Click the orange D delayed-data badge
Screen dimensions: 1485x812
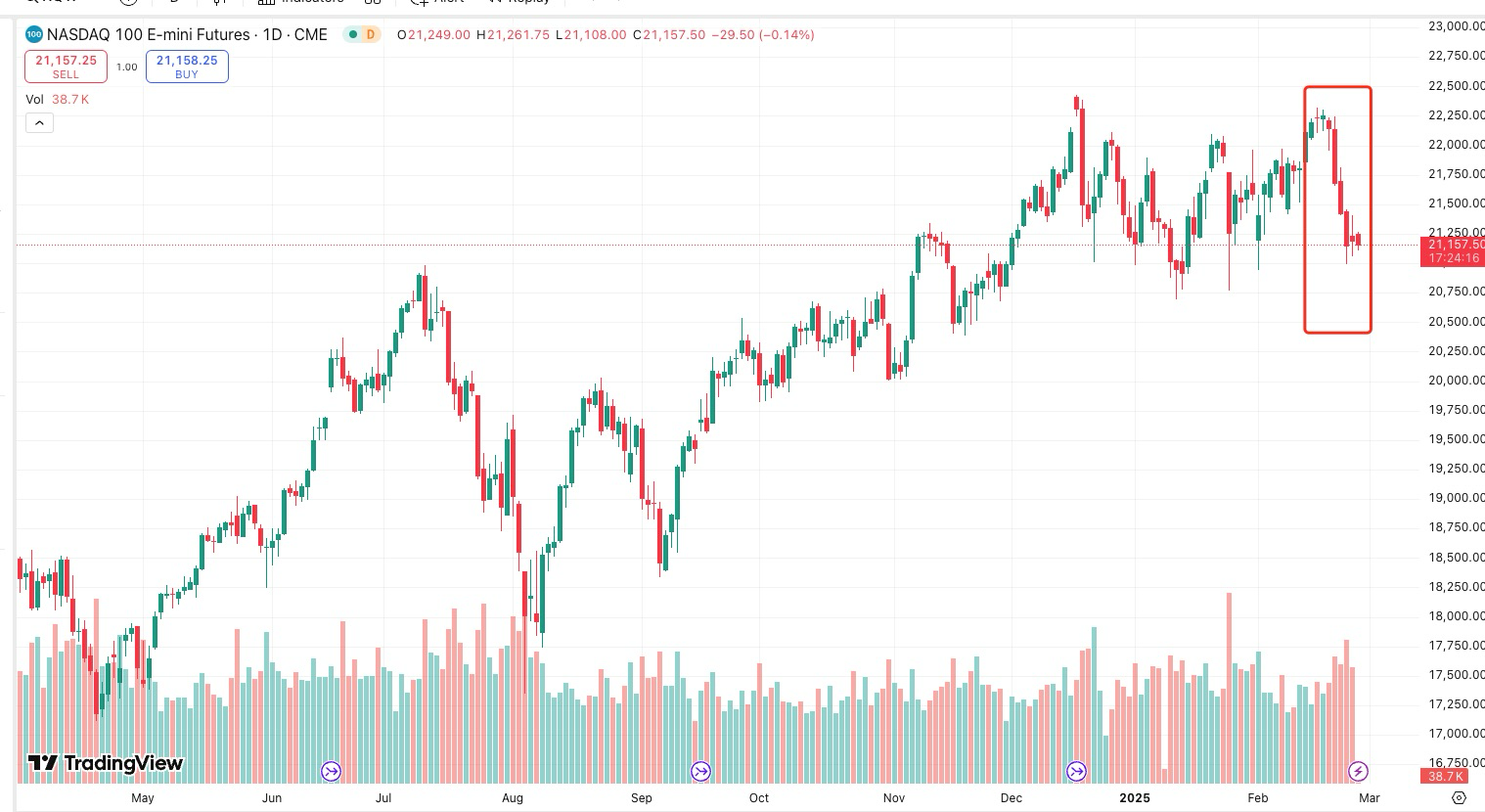coord(370,35)
